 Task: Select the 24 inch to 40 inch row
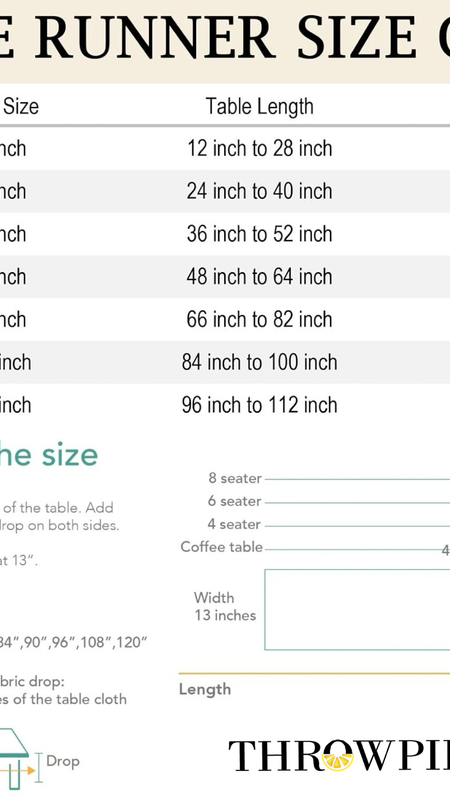pos(225,191)
